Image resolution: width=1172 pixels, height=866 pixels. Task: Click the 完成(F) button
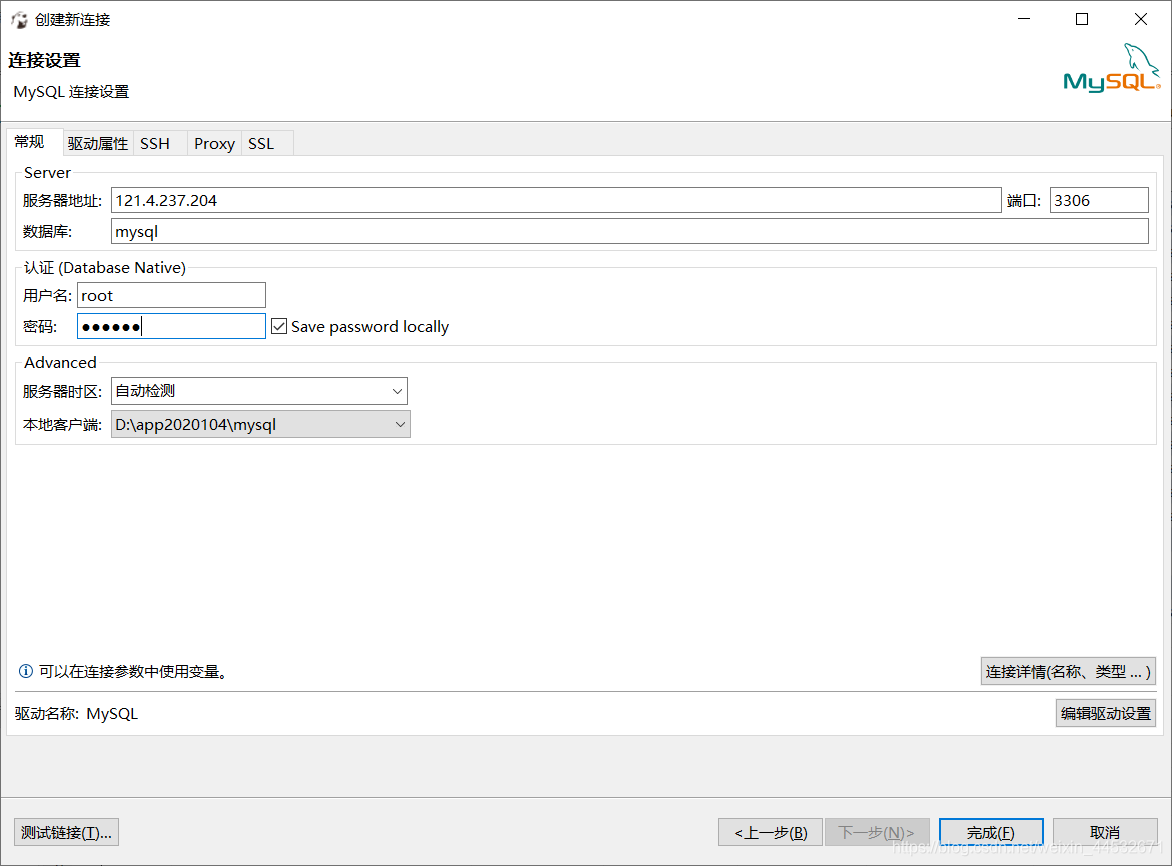pyautogui.click(x=991, y=832)
